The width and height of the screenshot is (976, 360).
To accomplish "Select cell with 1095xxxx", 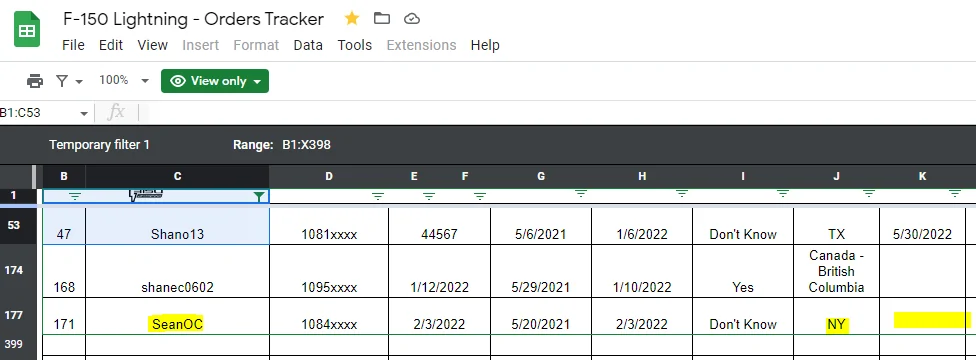I will point(329,271).
